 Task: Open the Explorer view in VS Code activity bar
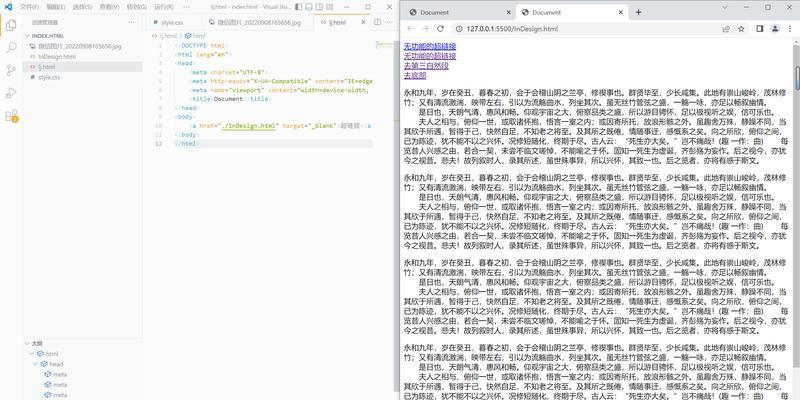(x=11, y=25)
